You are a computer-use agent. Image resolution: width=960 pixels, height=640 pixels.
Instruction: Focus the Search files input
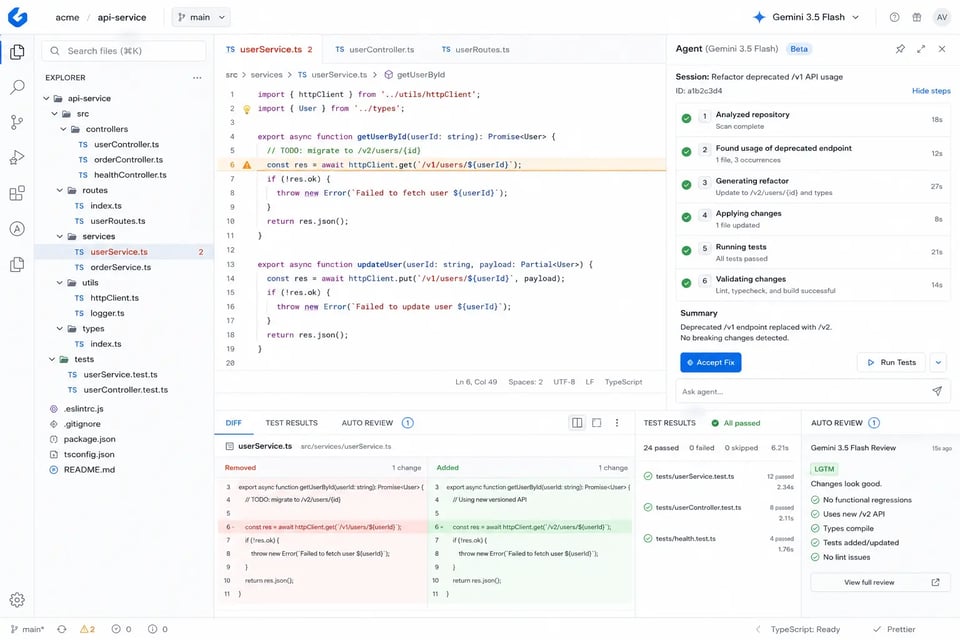pyautogui.click(x=124, y=51)
